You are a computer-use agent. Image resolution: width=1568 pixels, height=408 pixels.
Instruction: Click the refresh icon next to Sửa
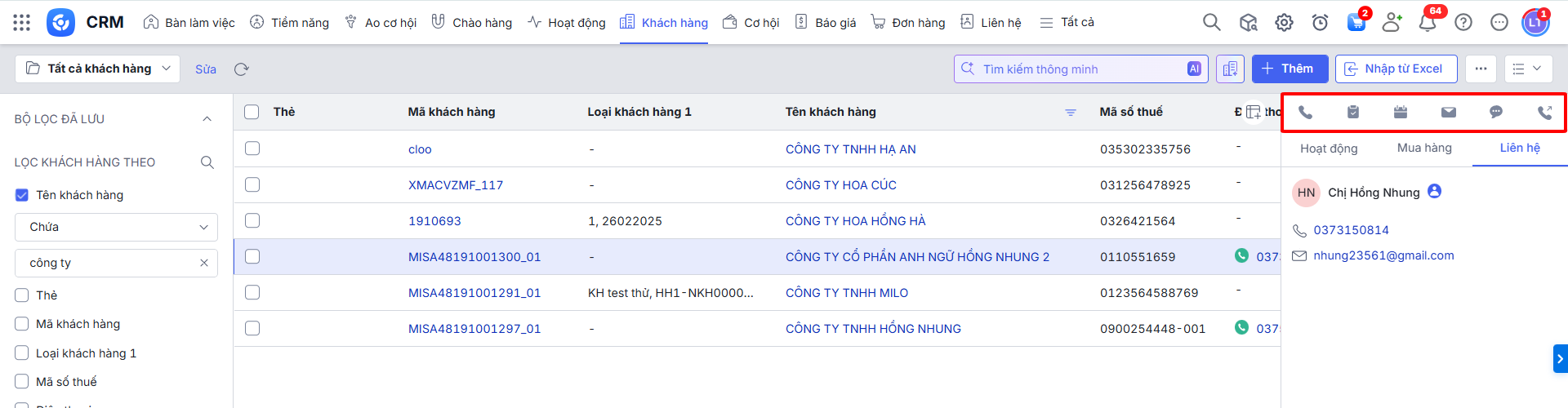(241, 69)
